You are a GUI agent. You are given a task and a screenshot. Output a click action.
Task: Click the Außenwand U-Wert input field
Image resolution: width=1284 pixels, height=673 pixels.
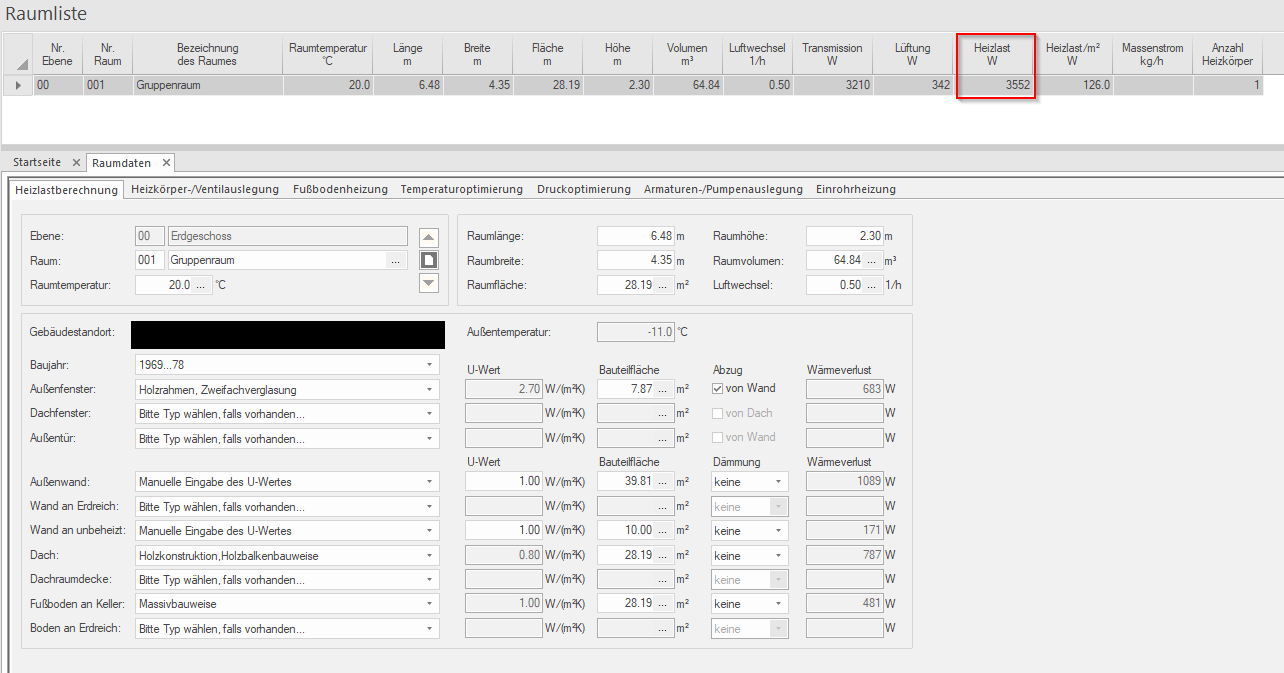pos(503,482)
